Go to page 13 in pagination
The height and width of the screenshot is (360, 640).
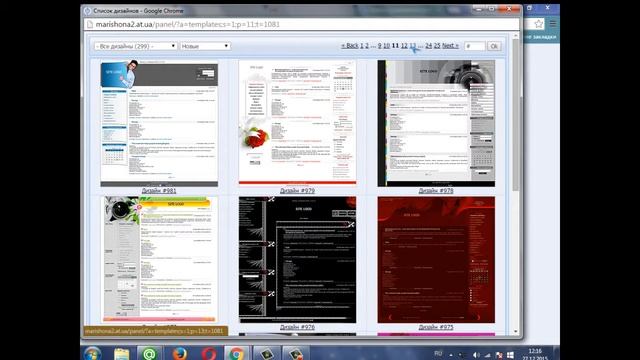(x=413, y=46)
